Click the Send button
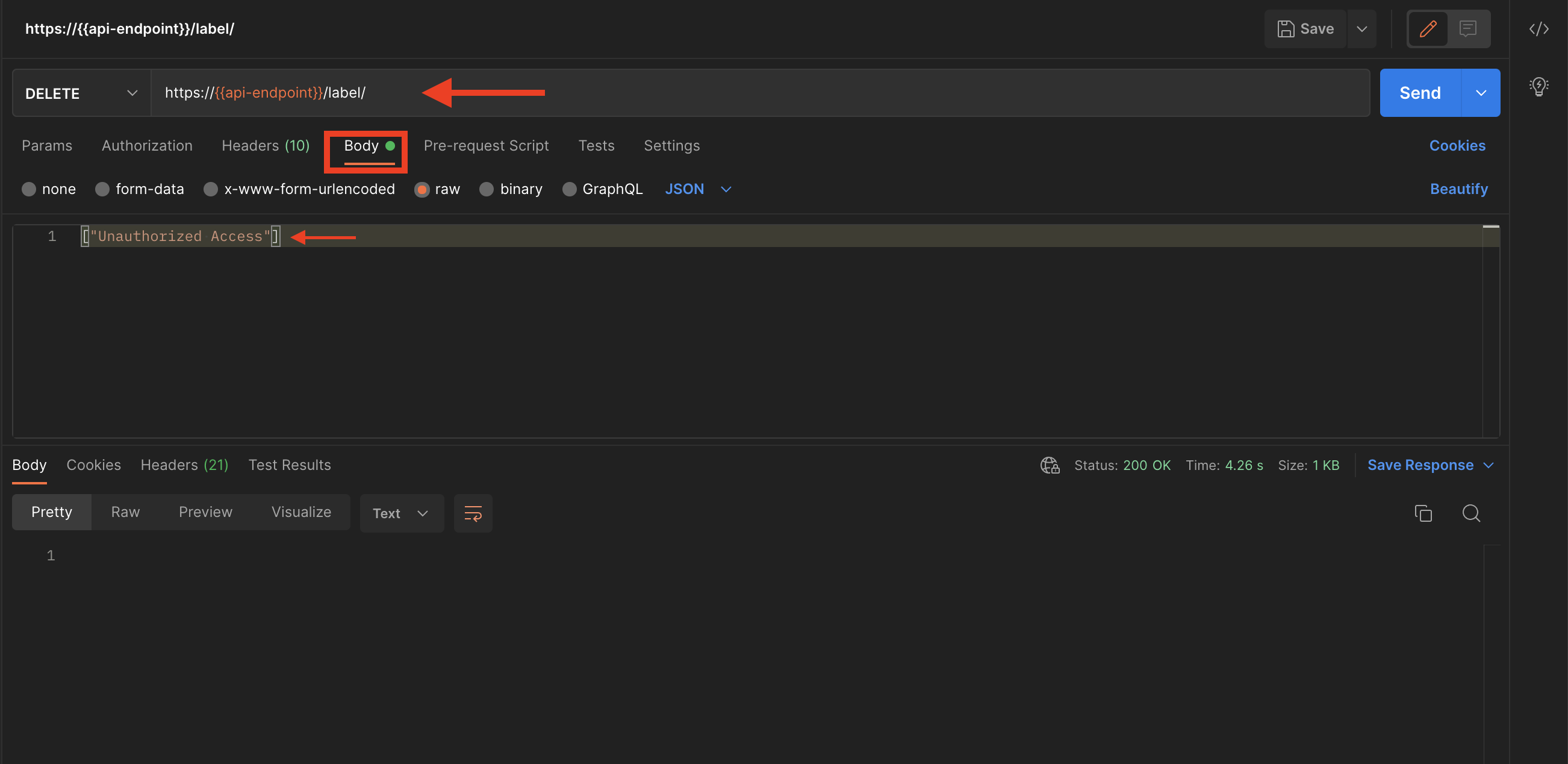 pyautogui.click(x=1419, y=93)
